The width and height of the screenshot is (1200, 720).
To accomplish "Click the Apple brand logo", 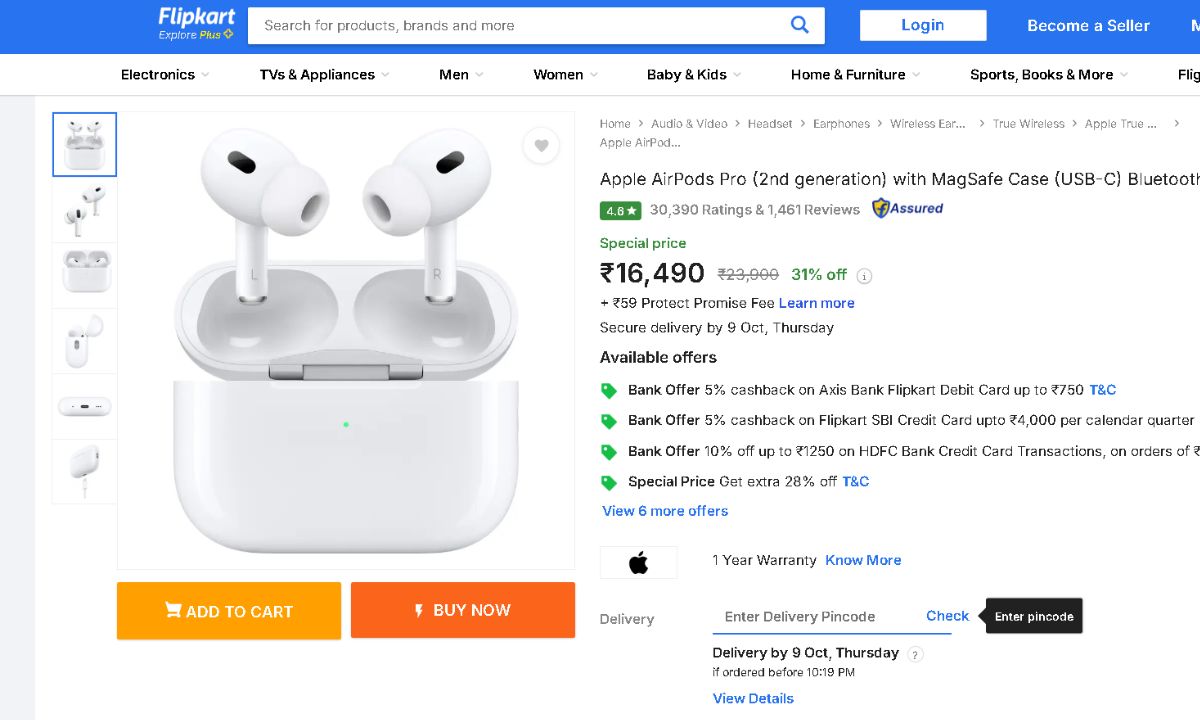I will point(638,562).
